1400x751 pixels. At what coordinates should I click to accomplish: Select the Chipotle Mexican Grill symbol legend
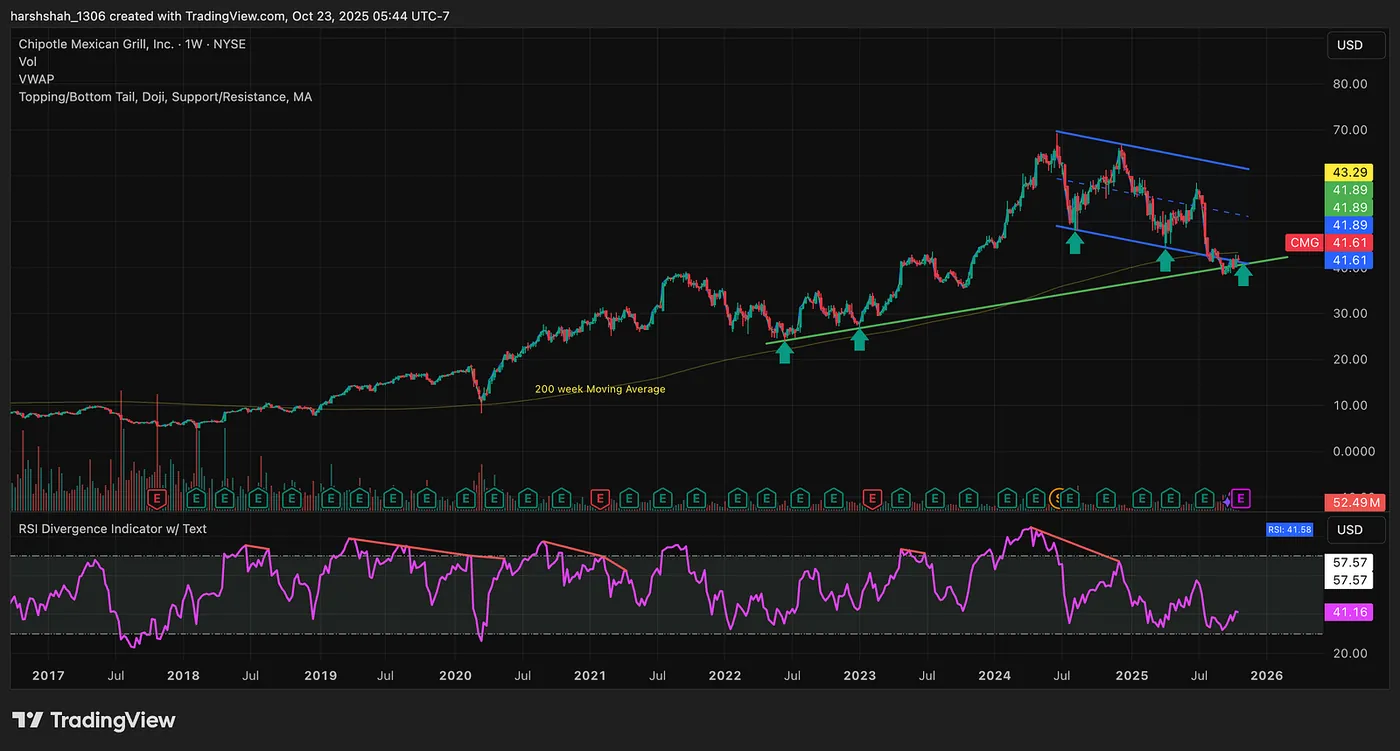[x=132, y=44]
